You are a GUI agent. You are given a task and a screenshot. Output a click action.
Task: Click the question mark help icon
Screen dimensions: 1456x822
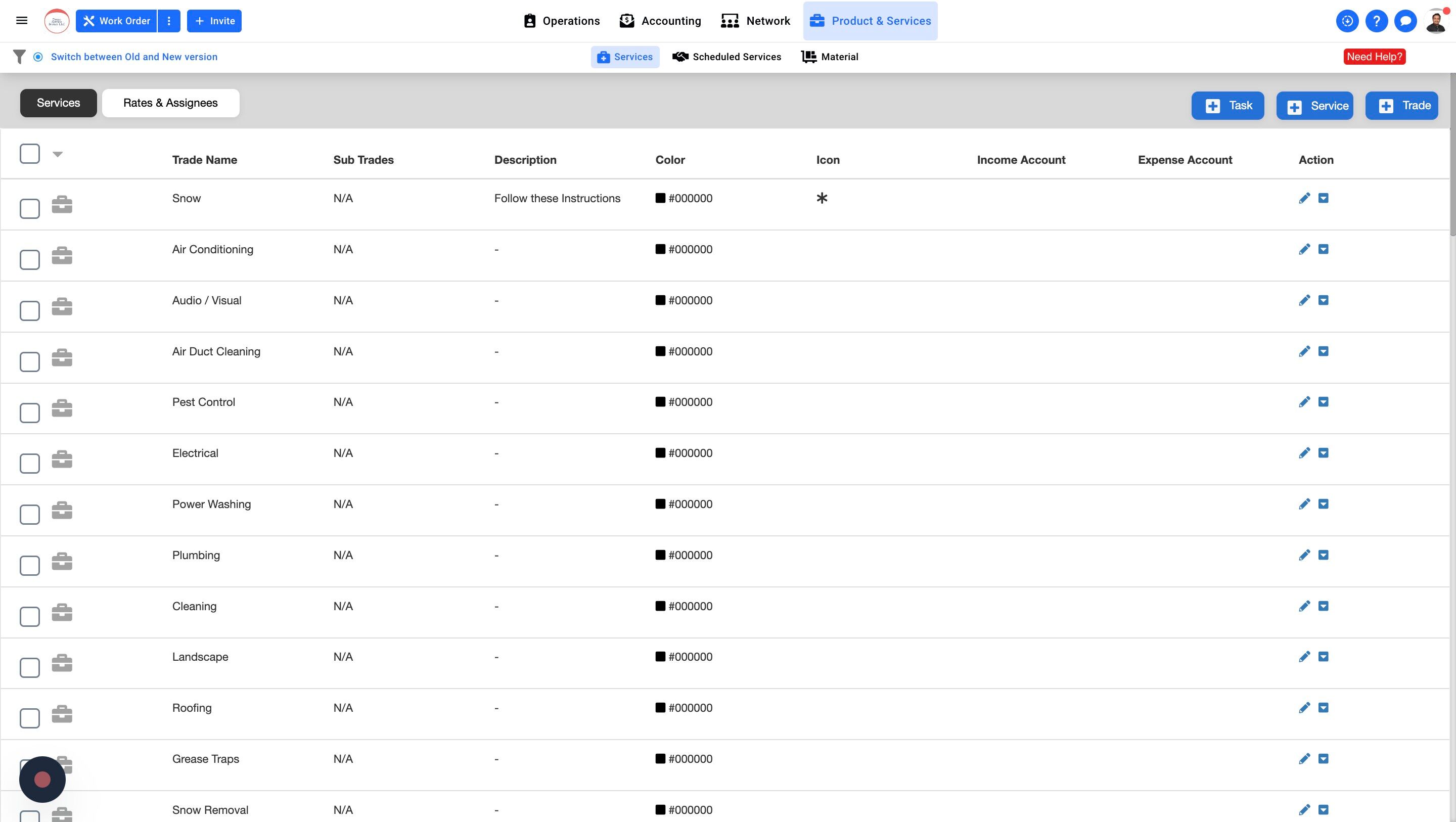1376,21
